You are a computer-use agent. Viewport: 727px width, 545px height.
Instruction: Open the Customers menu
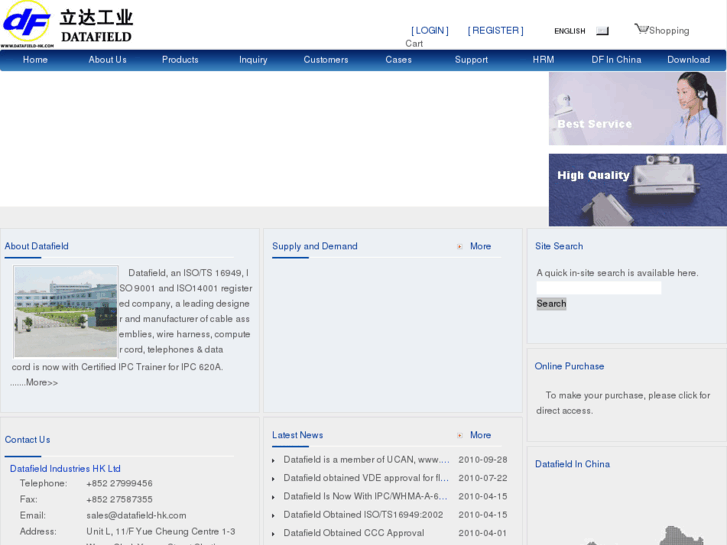pyautogui.click(x=325, y=60)
